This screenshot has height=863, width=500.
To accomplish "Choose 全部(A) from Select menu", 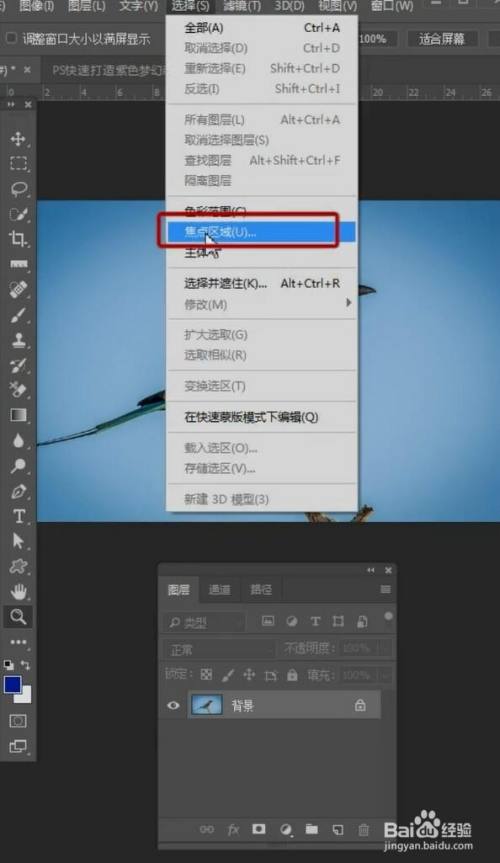I will coord(262,28).
